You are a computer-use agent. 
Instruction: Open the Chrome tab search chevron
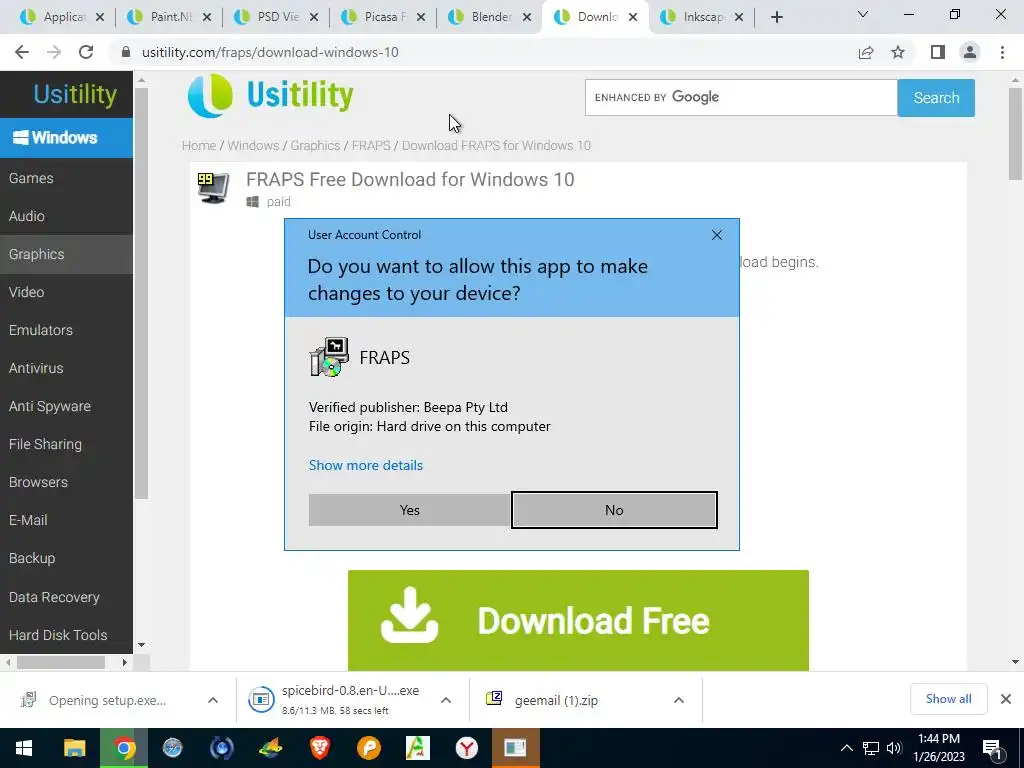(863, 14)
